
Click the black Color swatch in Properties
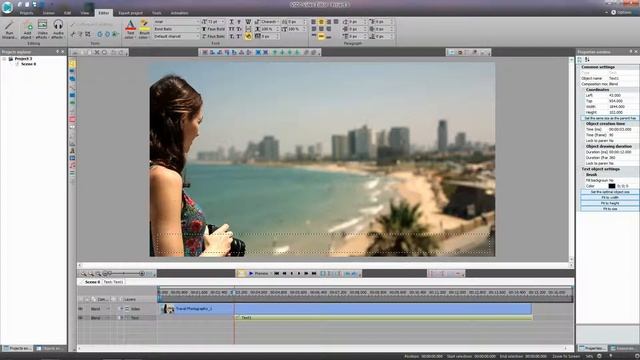pos(611,186)
